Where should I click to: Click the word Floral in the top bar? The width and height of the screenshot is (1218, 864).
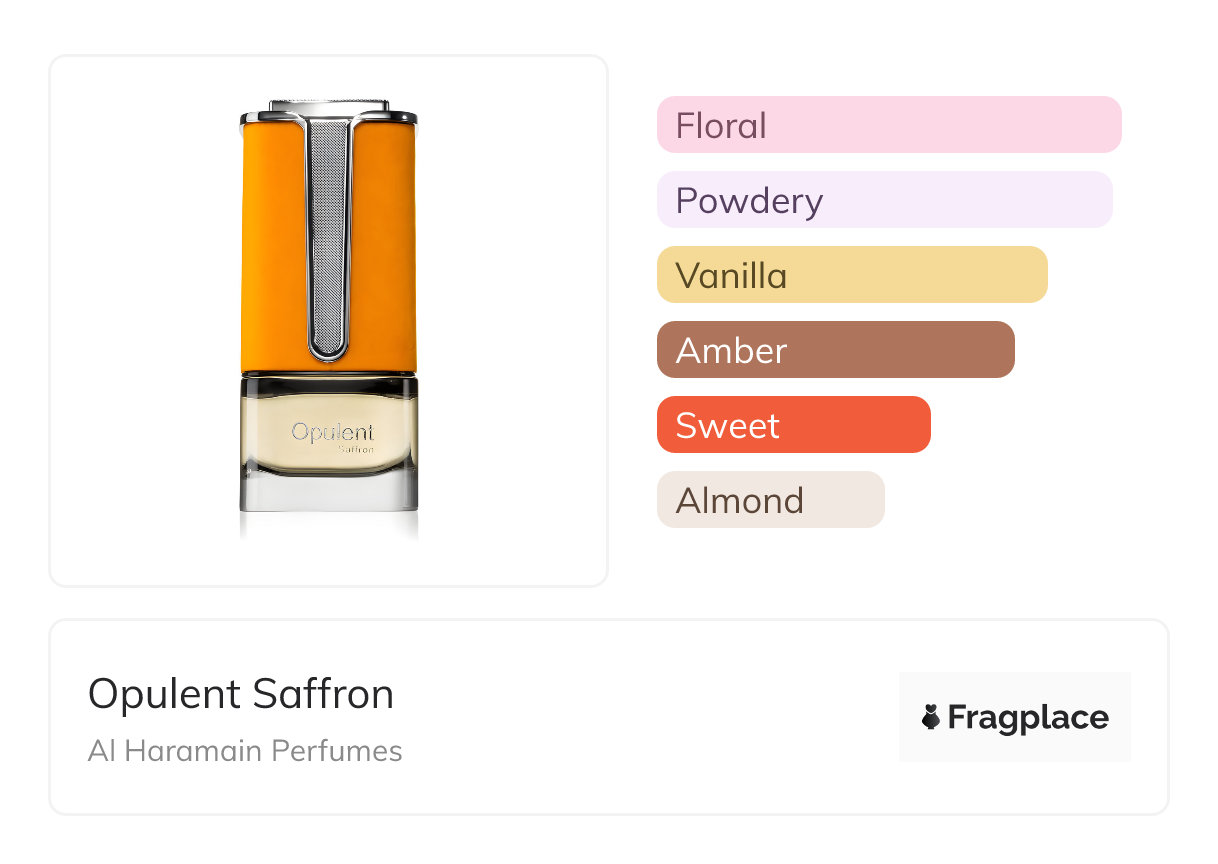tap(721, 125)
